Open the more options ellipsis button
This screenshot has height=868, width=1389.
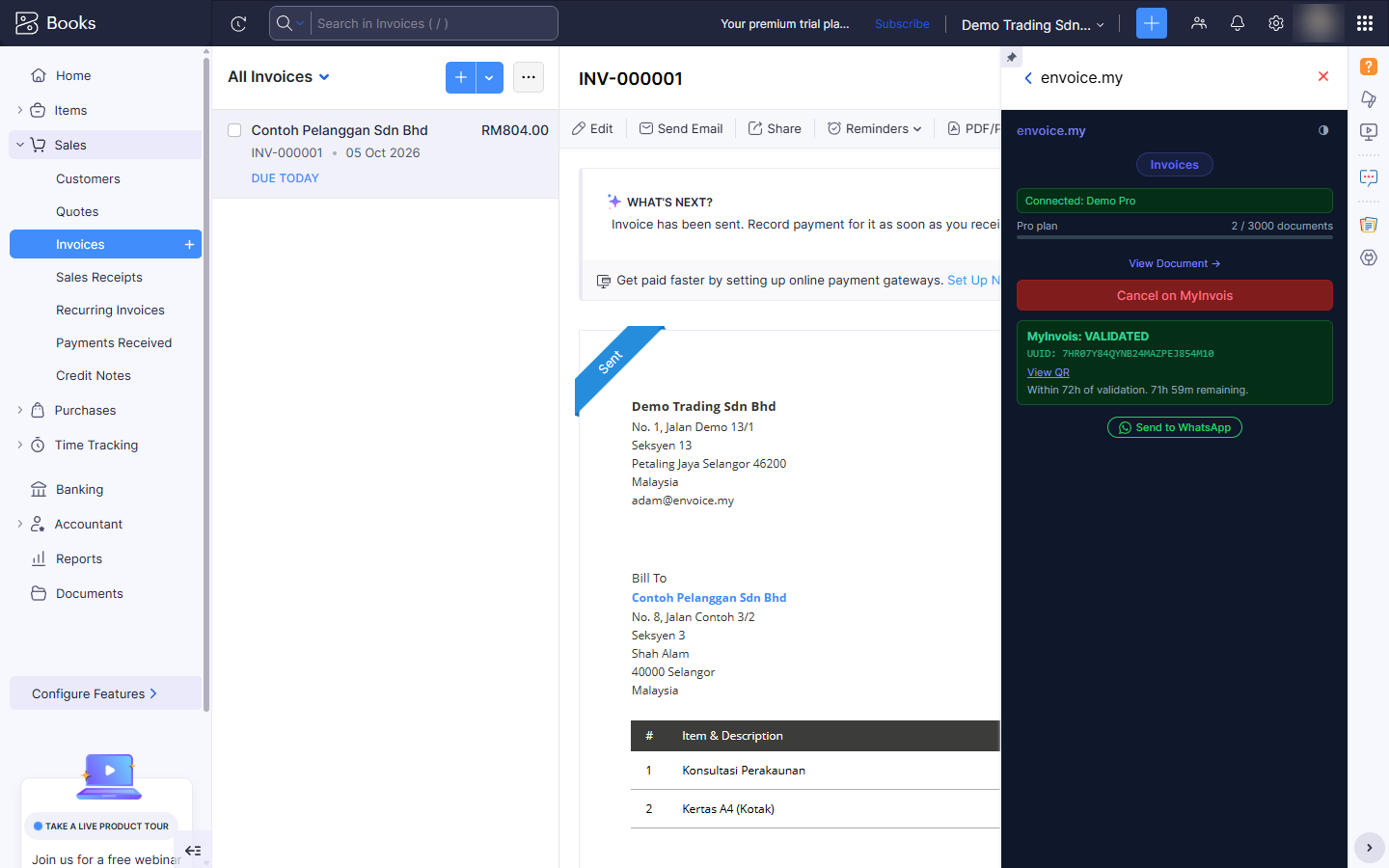tap(529, 77)
